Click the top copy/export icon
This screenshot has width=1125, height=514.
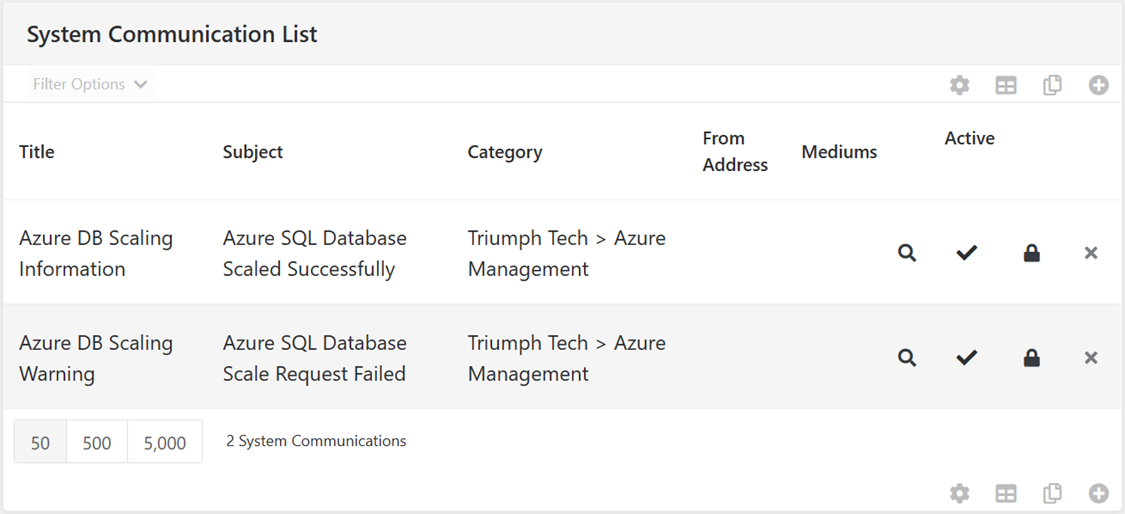(x=1052, y=85)
